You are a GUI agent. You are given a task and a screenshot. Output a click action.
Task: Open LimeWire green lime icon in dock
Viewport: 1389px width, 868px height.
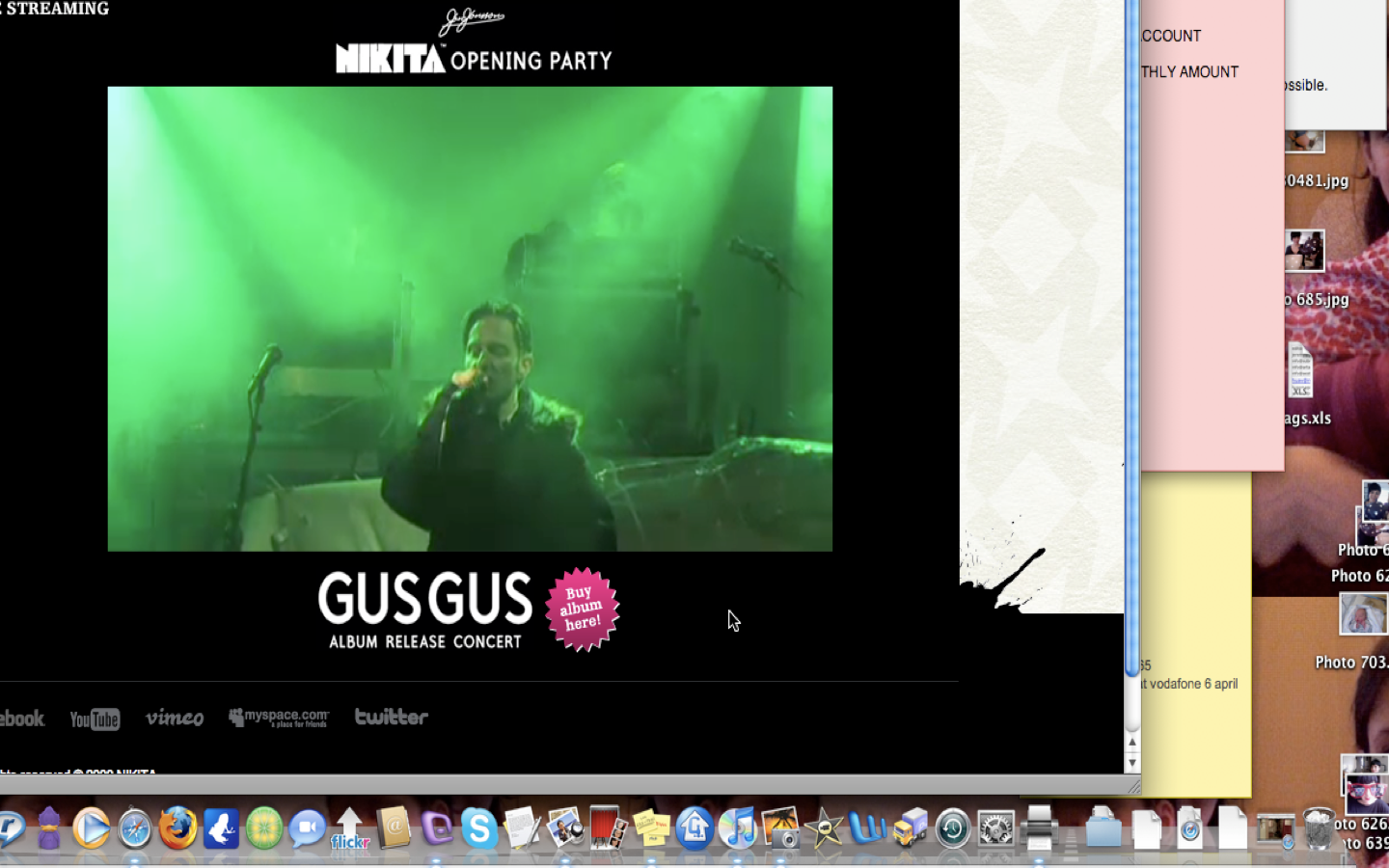tap(264, 829)
